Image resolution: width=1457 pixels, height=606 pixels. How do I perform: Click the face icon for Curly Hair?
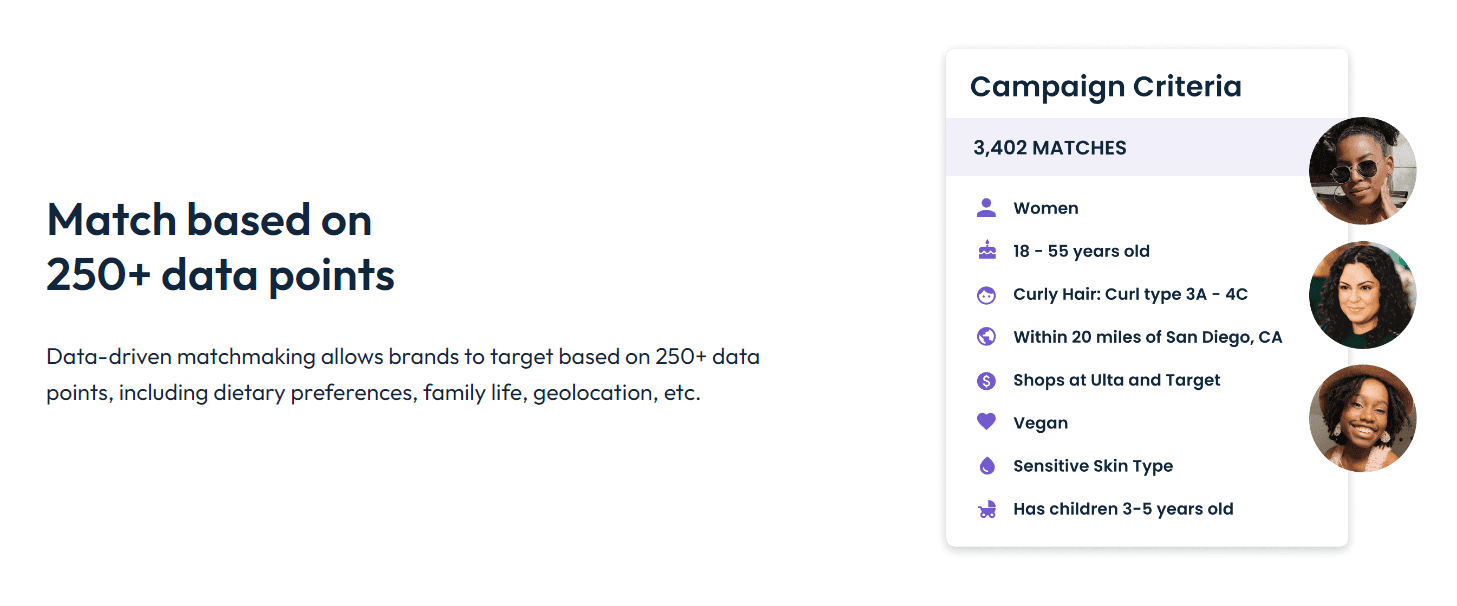tap(986, 295)
